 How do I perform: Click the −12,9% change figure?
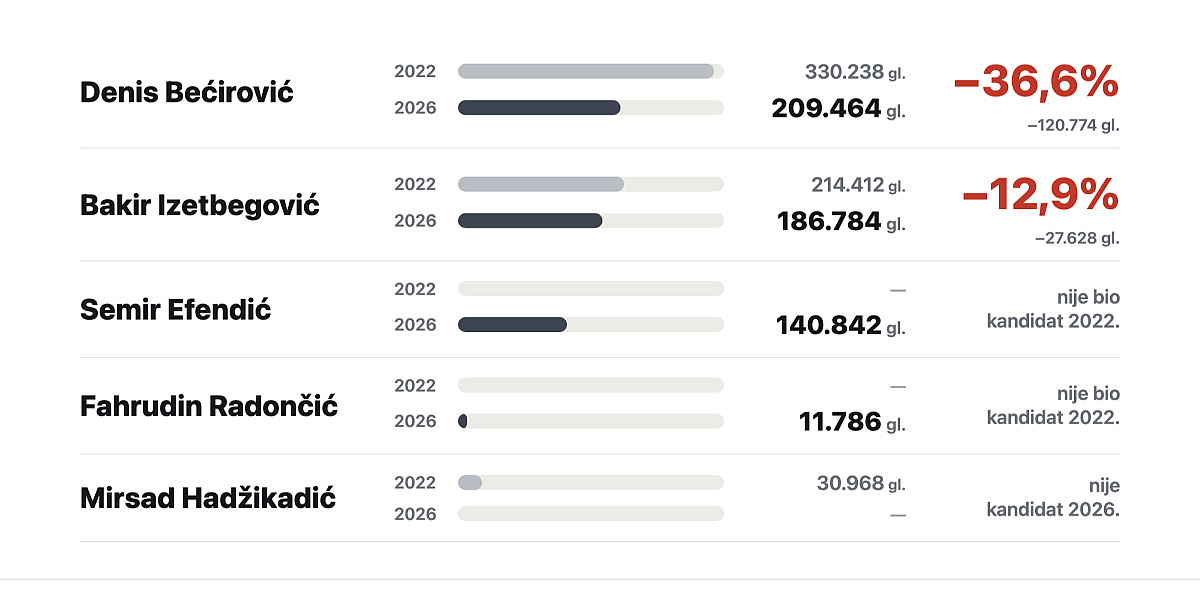click(x=1040, y=194)
